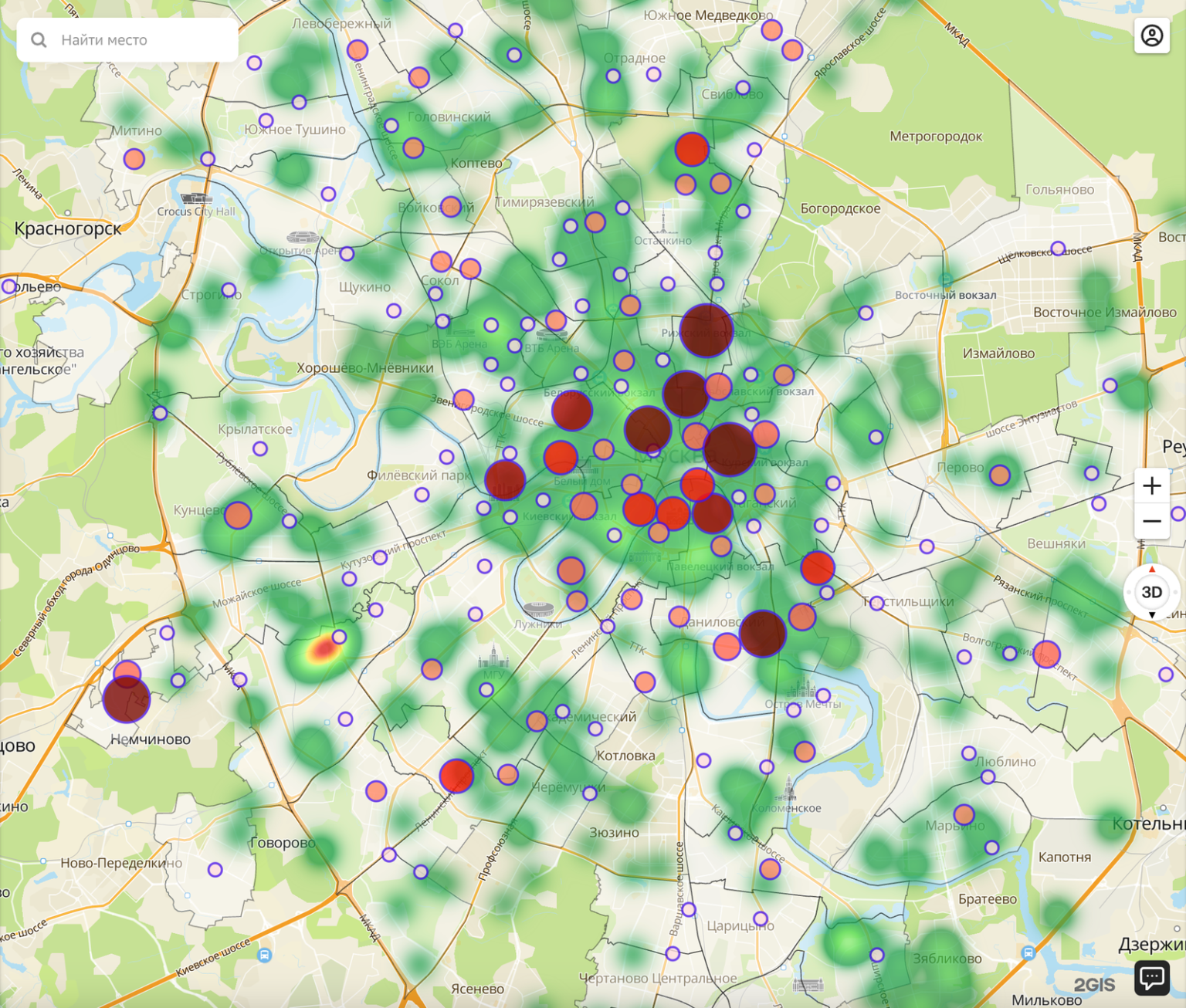
Task: Click the Люблино district label
Action: pyautogui.click(x=1005, y=762)
